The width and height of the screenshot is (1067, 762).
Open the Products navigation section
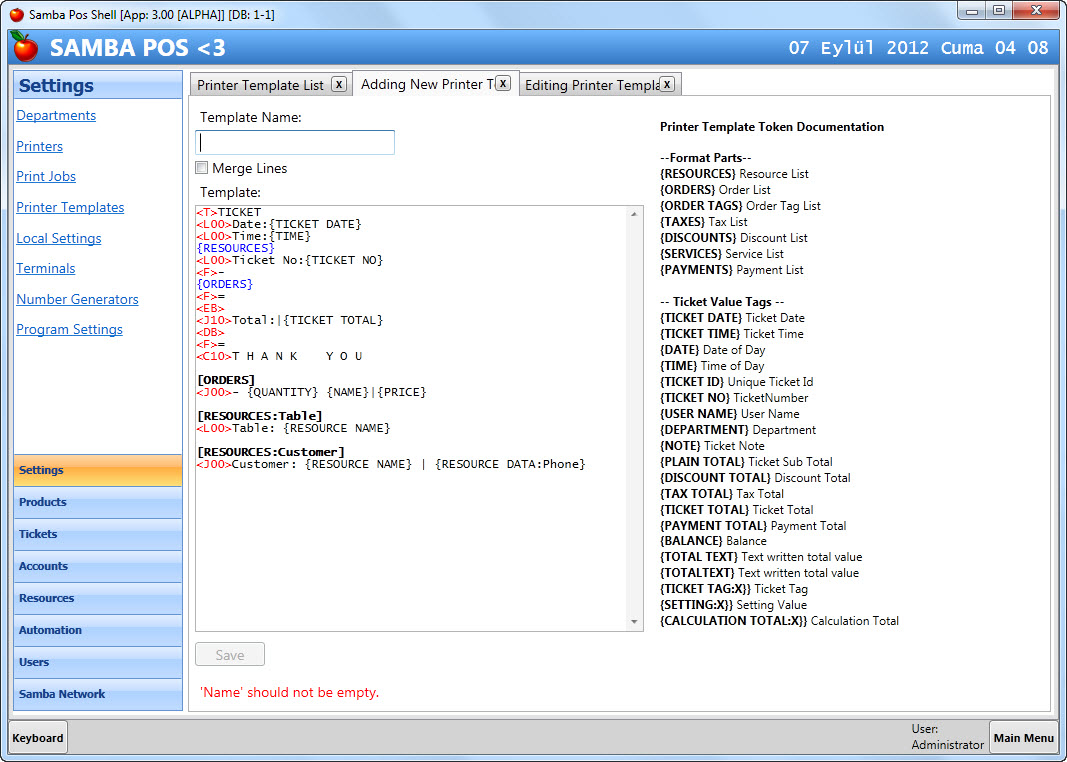pos(98,502)
